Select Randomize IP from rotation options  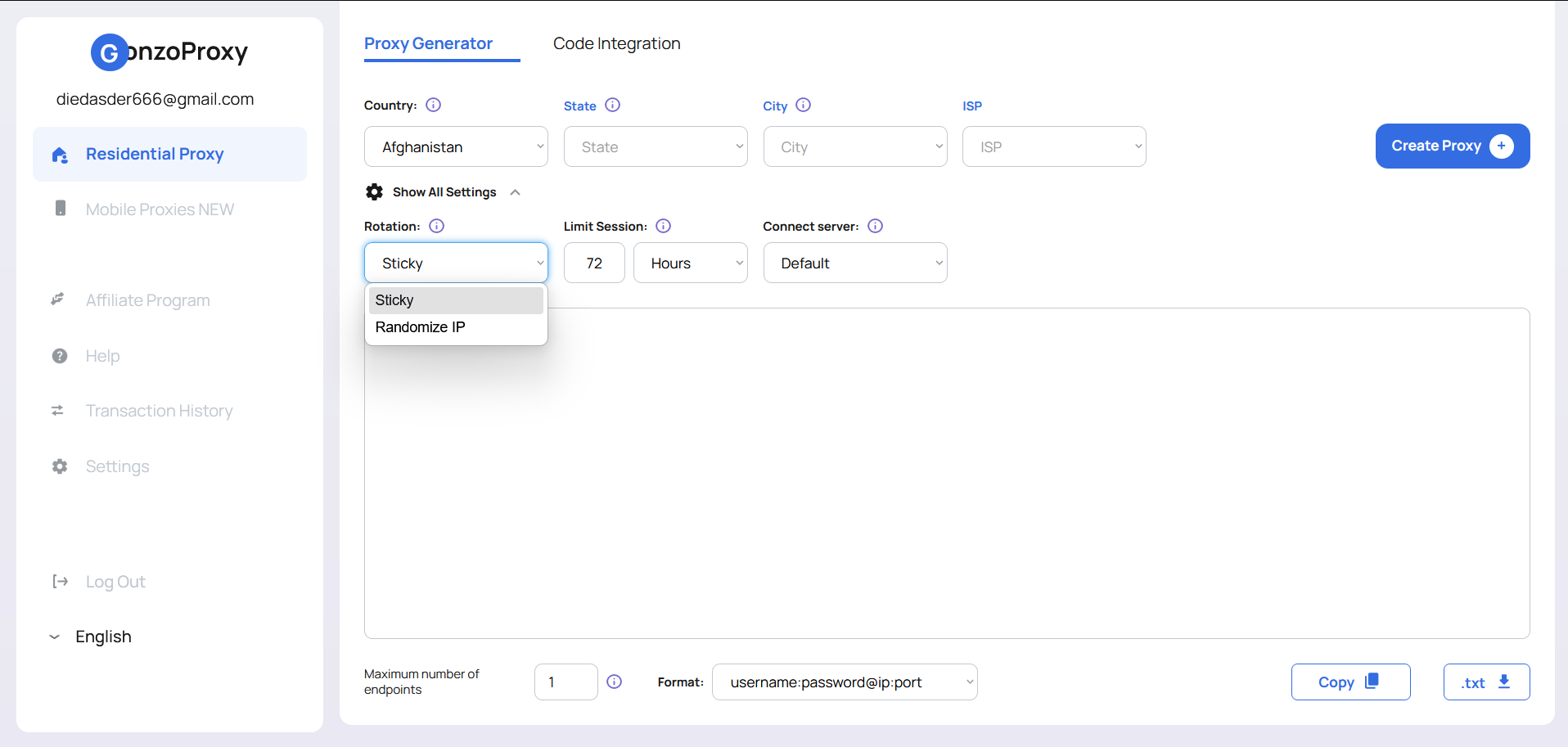420,327
